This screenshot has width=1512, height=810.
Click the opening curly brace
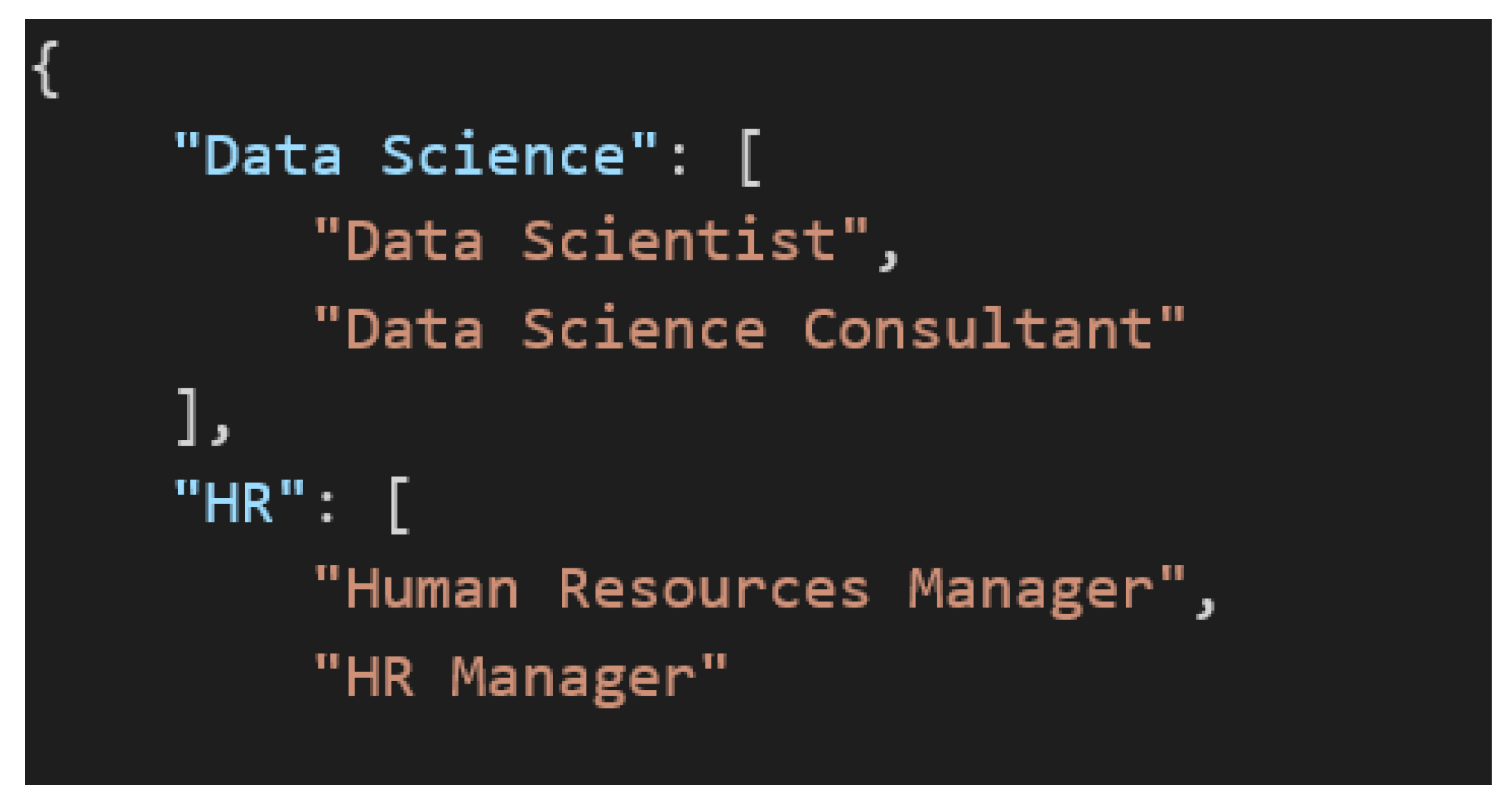pyautogui.click(x=46, y=70)
